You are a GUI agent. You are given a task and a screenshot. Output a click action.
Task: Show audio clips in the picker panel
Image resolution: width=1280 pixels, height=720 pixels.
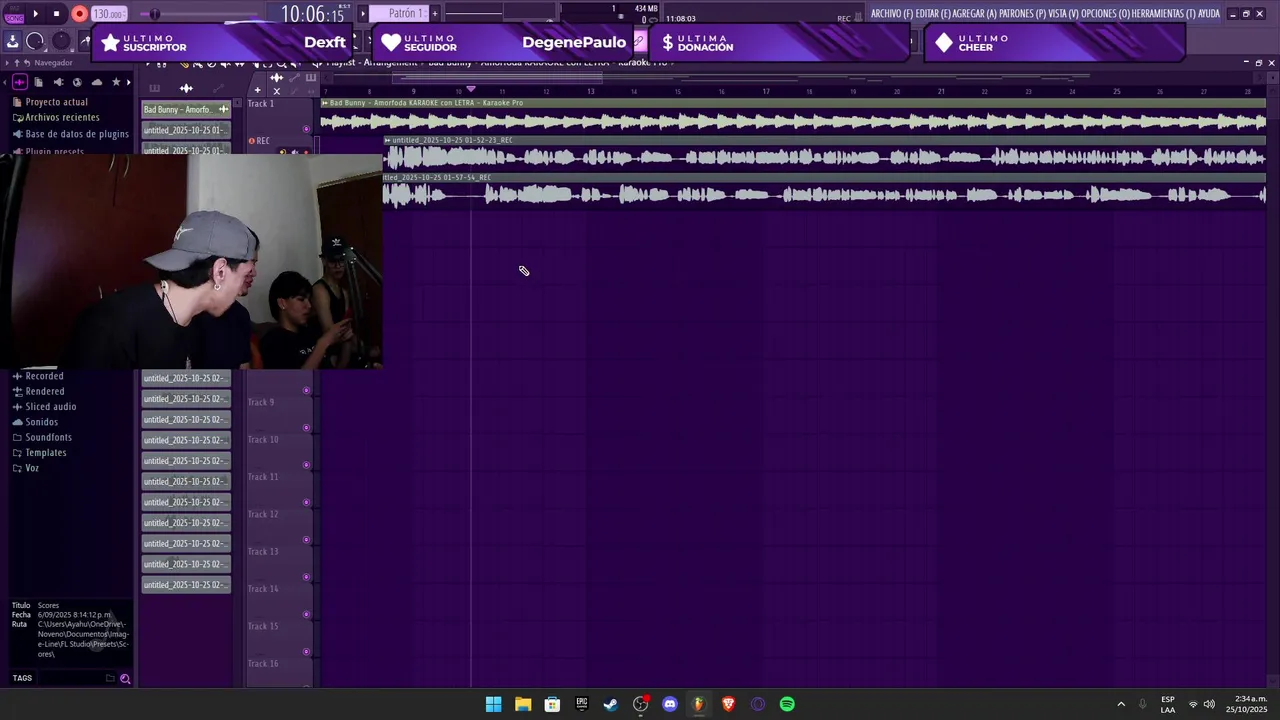[186, 88]
